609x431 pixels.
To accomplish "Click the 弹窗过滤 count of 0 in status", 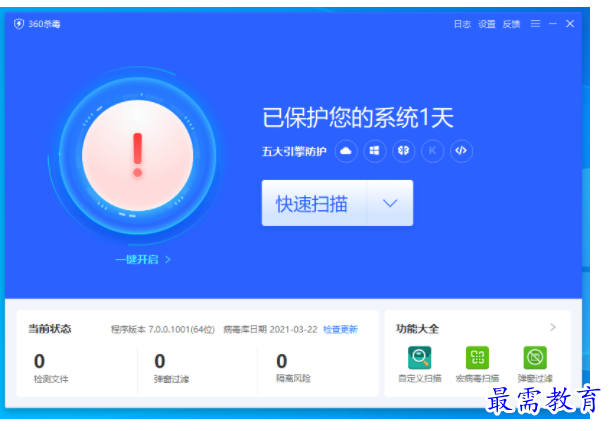I will [x=160, y=361].
